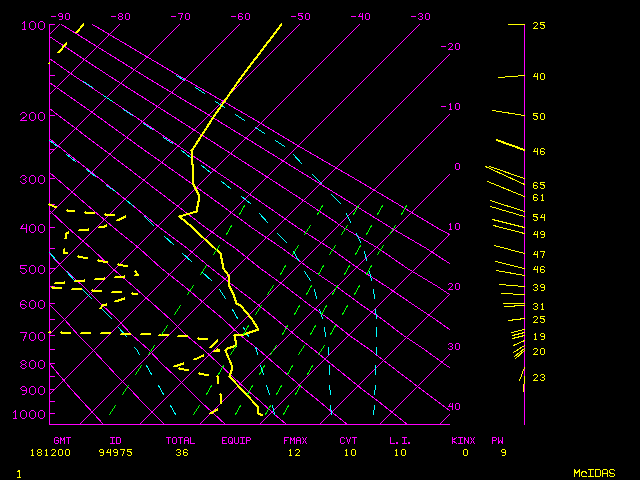This screenshot has height=480, width=640.
Task: Click the PW value 9
Action: click(504, 452)
